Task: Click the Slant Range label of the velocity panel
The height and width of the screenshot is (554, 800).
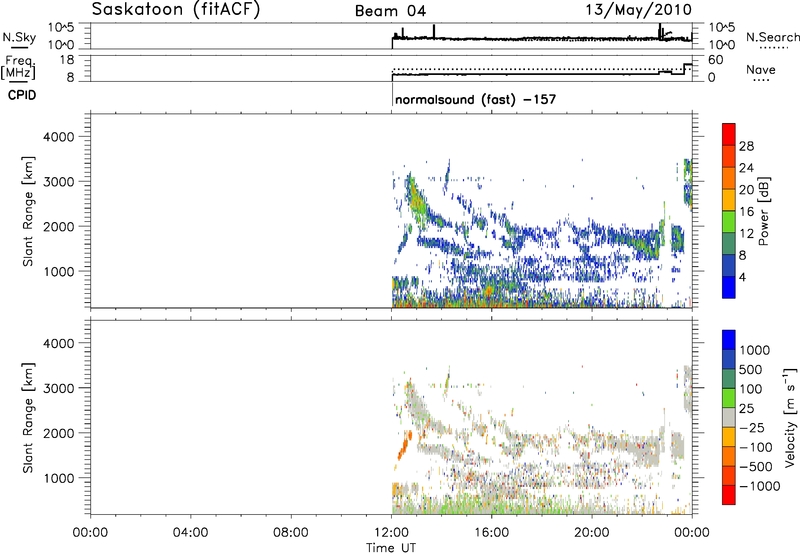Action: click(28, 418)
